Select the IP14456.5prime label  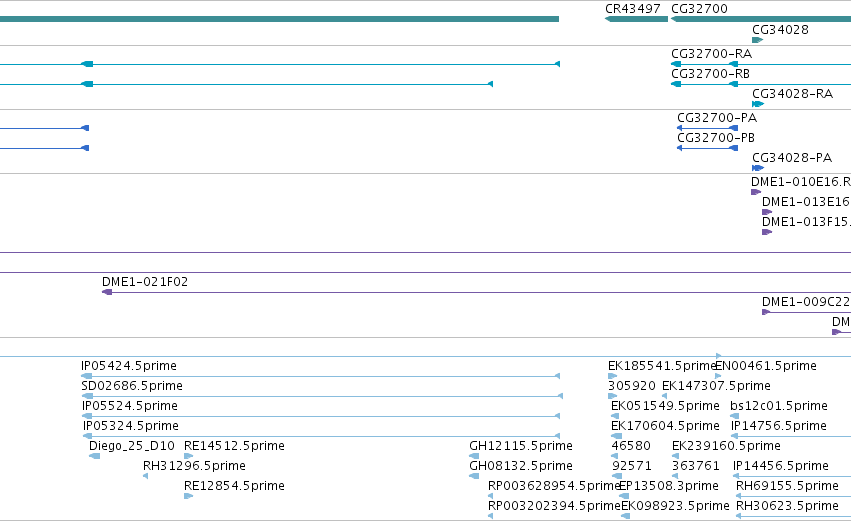coord(780,466)
